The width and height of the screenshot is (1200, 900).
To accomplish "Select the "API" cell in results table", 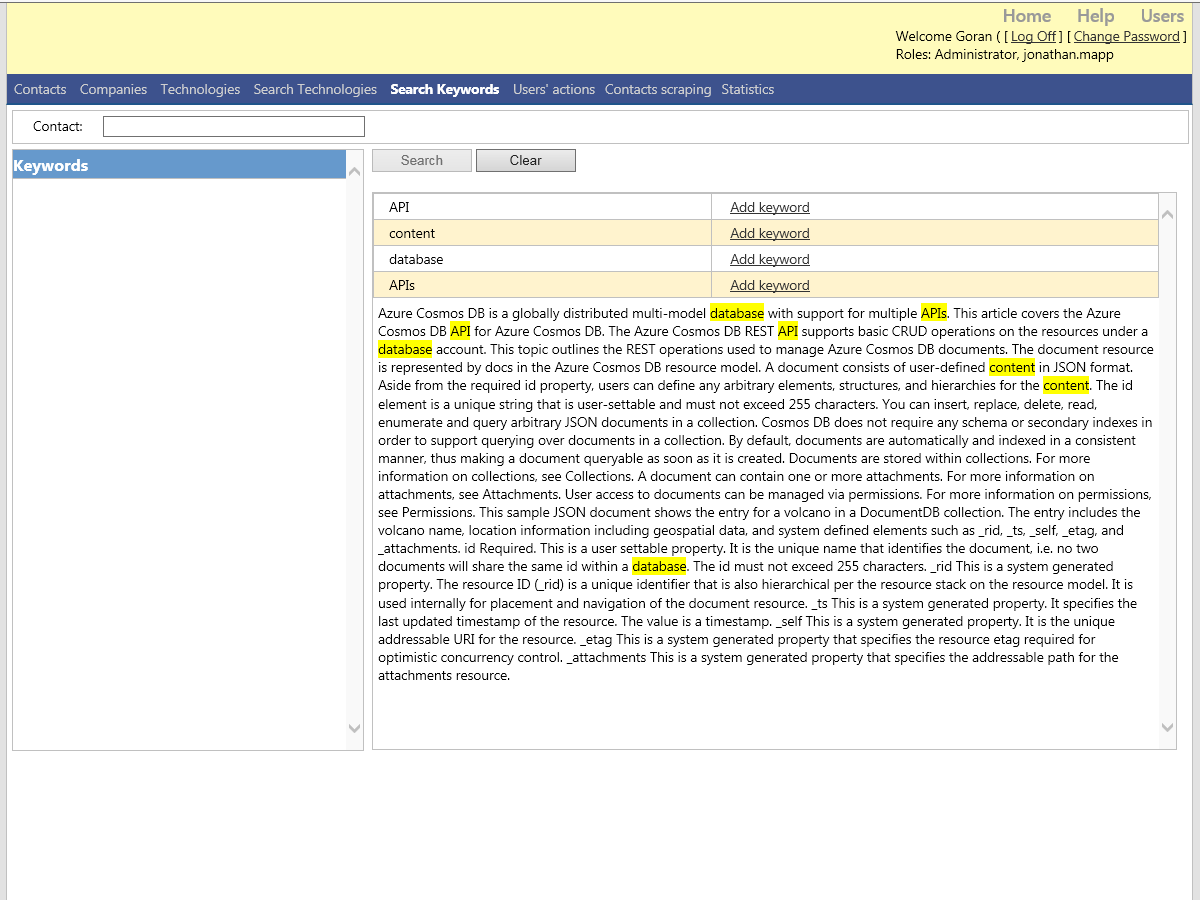I will tap(542, 207).
